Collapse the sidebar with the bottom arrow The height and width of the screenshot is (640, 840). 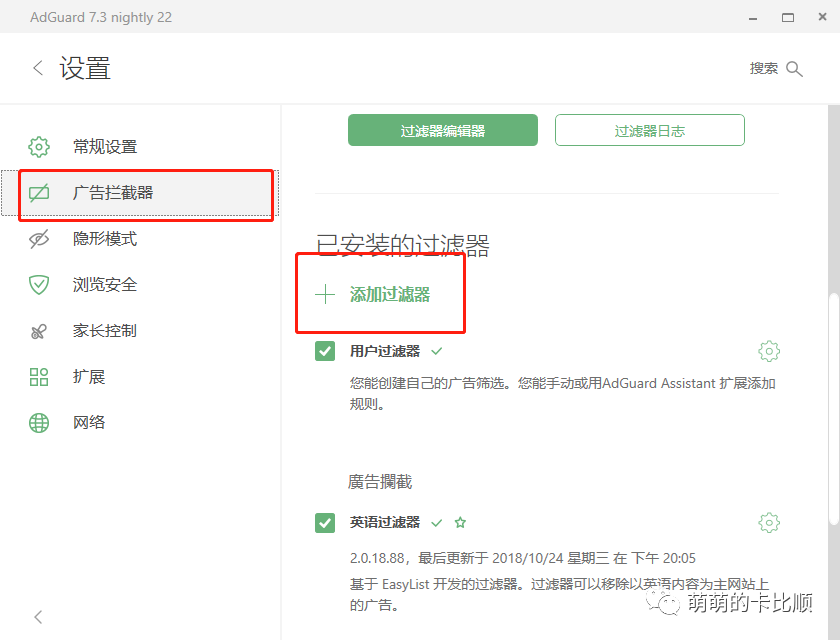point(38,617)
